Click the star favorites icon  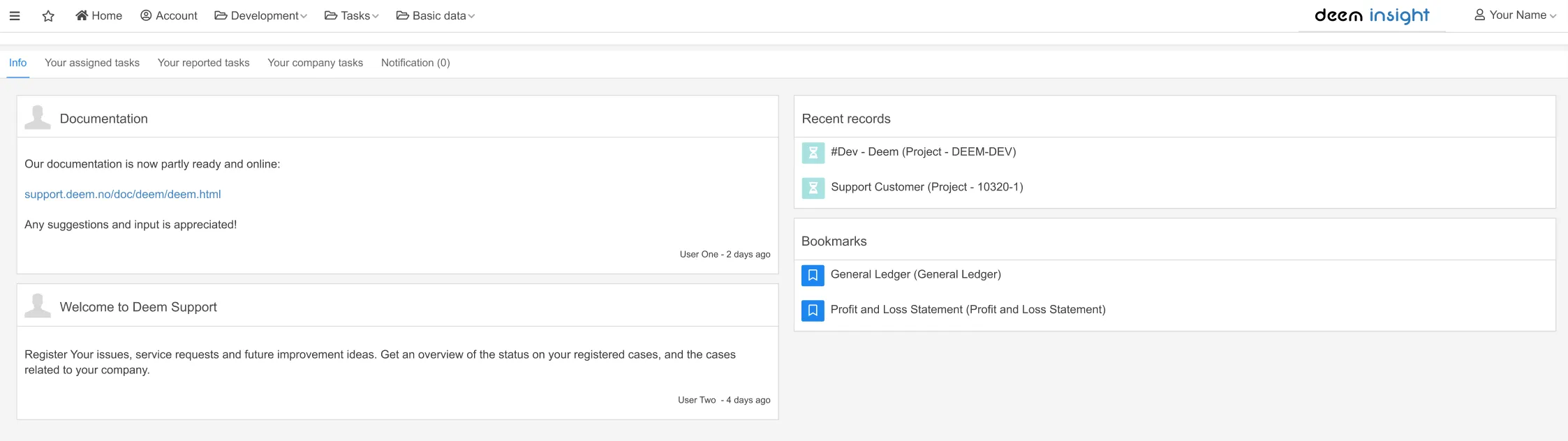[x=48, y=16]
